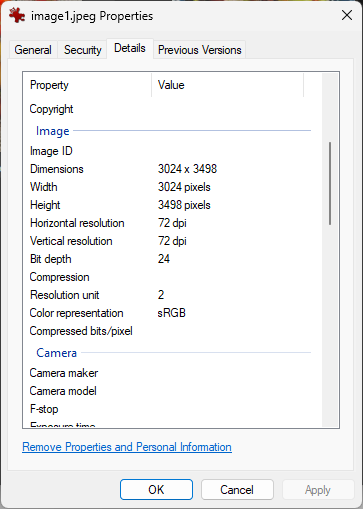
Task: Select the Compressed bits/pixel row
Action: pyautogui.click(x=170, y=331)
